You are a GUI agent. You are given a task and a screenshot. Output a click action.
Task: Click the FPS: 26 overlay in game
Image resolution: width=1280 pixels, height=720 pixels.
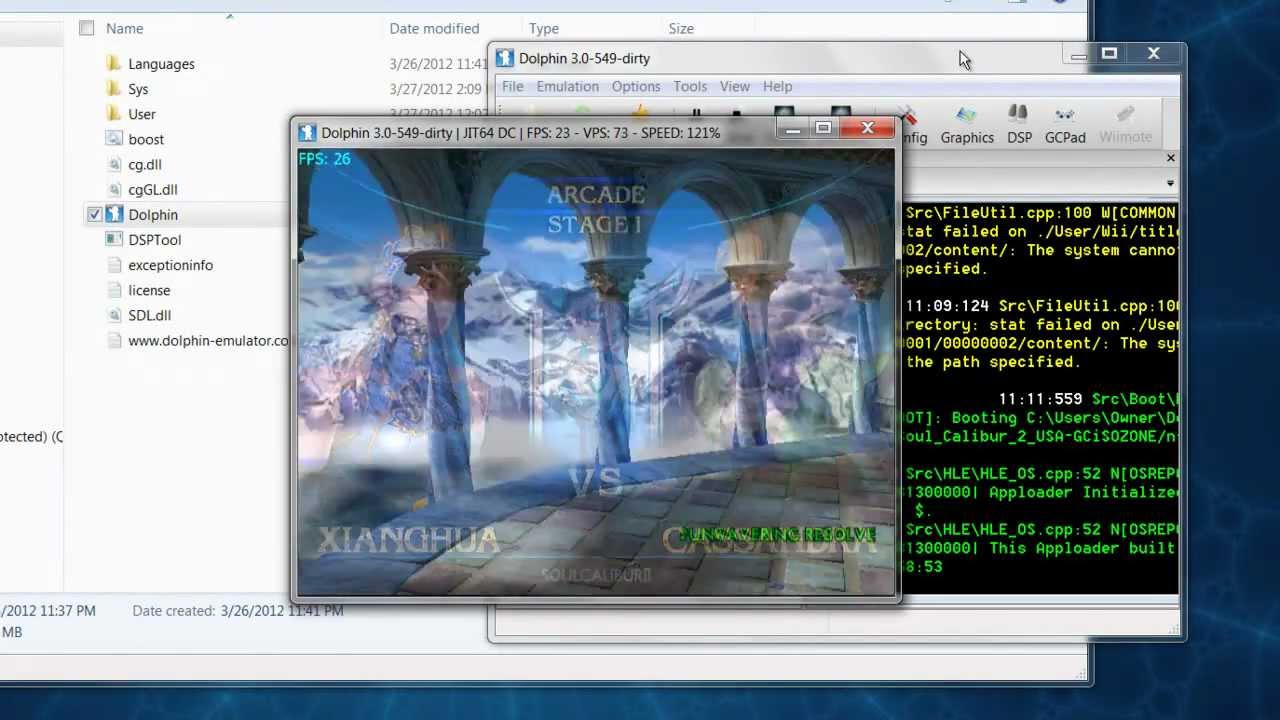[x=324, y=159]
